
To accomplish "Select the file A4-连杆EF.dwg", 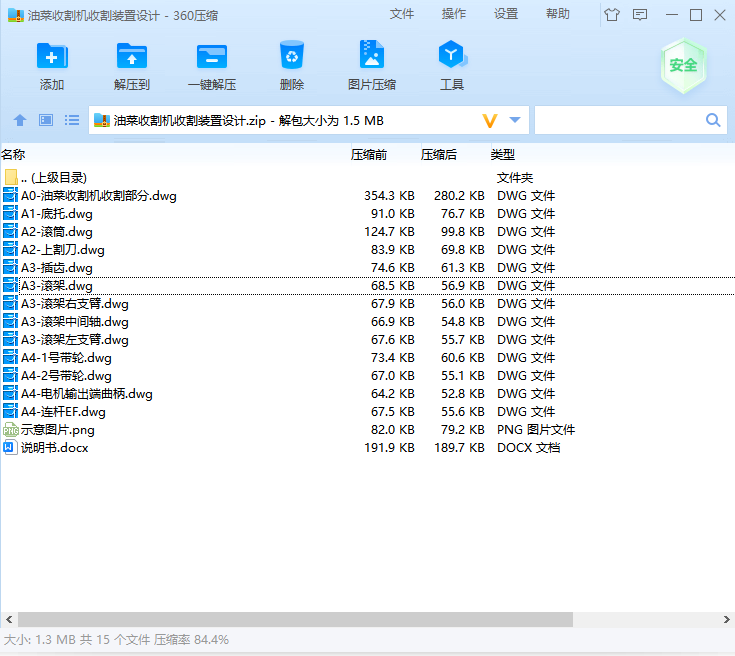I will click(63, 412).
